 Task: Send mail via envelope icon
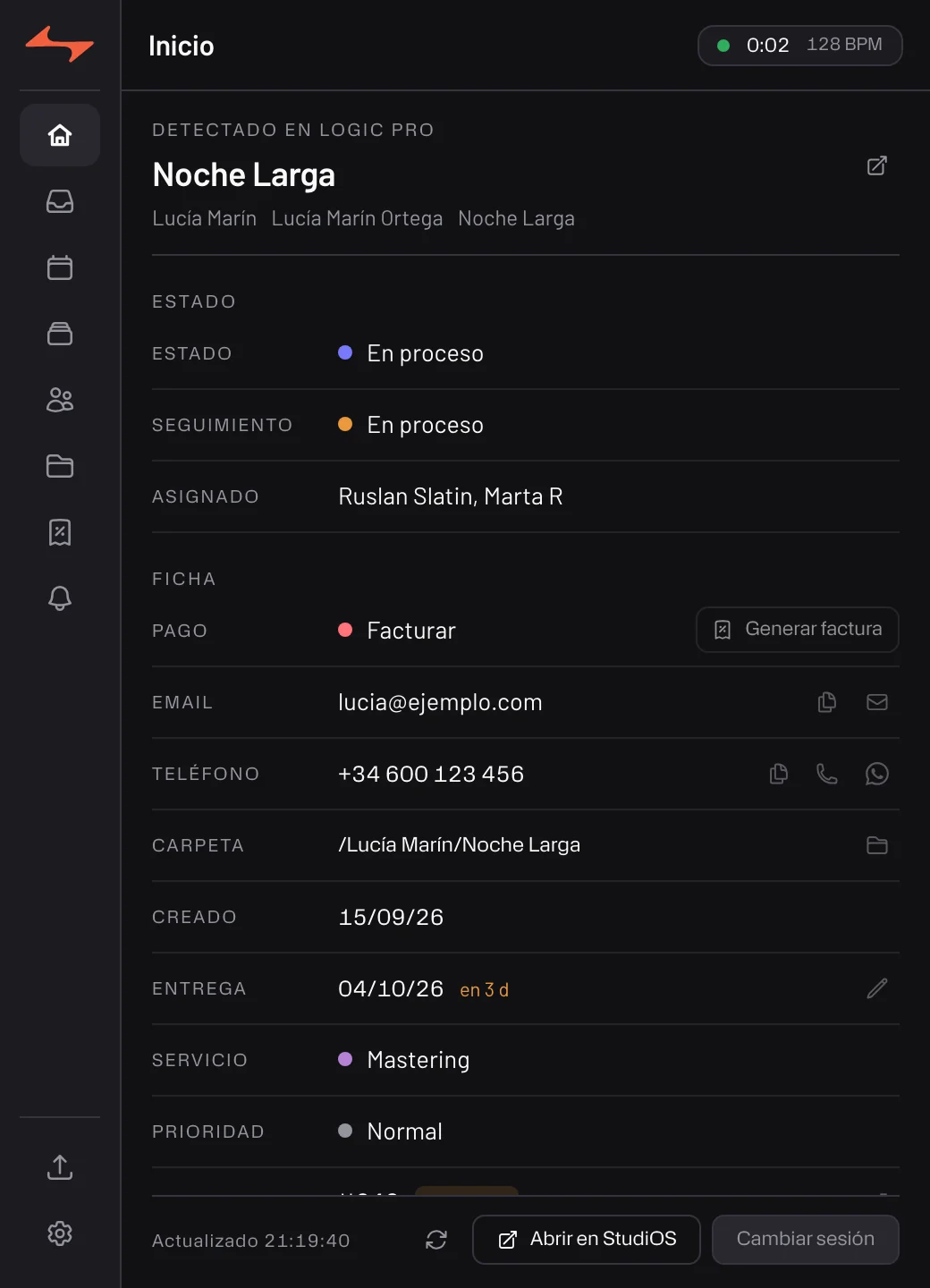click(x=877, y=702)
